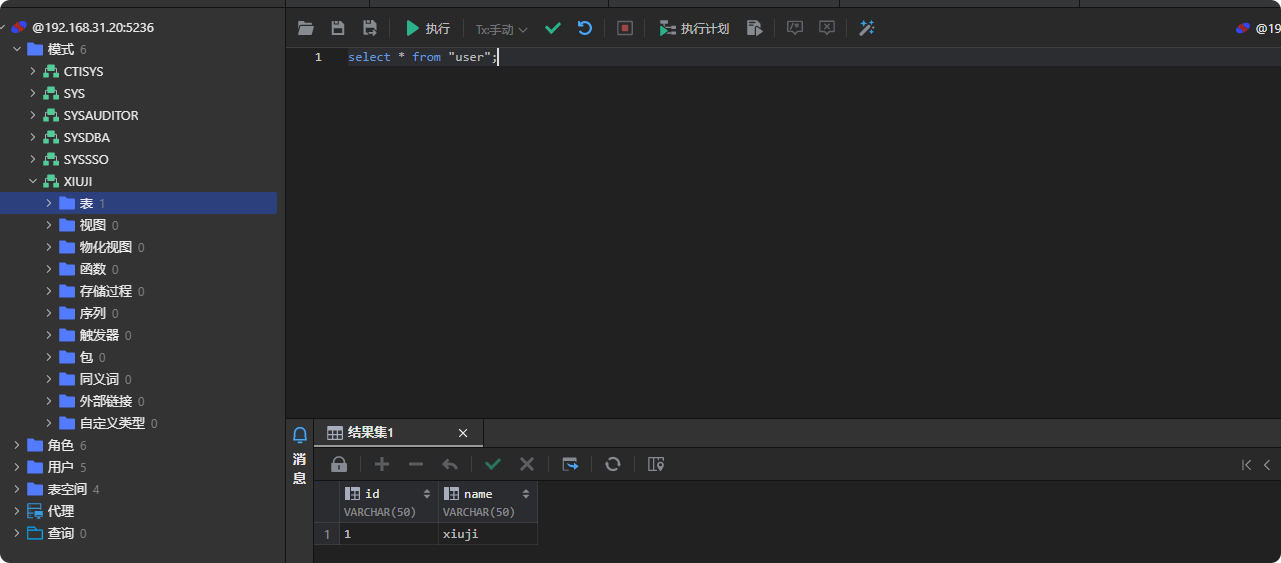The image size is (1281, 563).
Task: Expand the 用户 users folder
Action: point(16,467)
